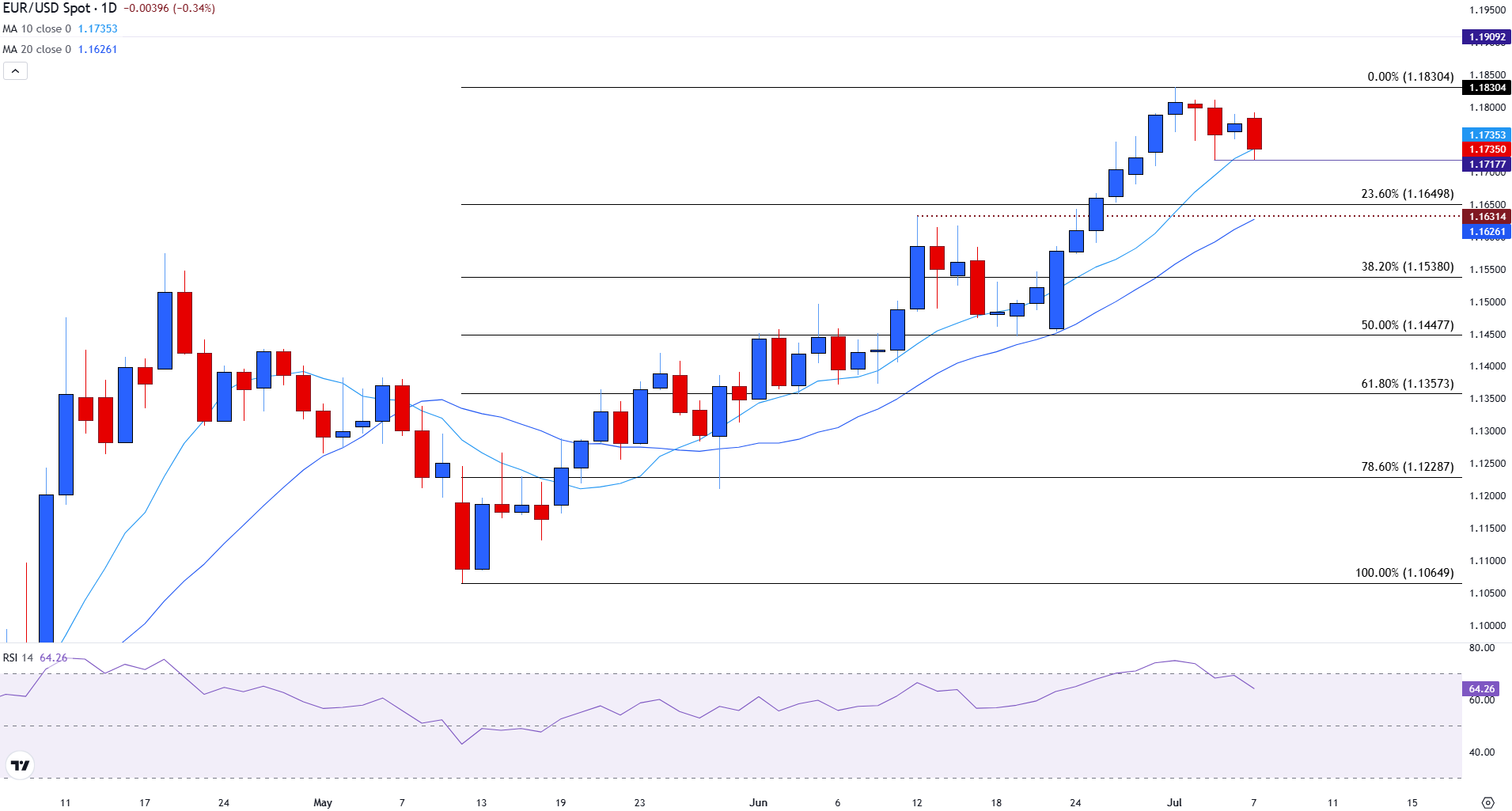Collapse the indicator legend chevron

coord(15,71)
